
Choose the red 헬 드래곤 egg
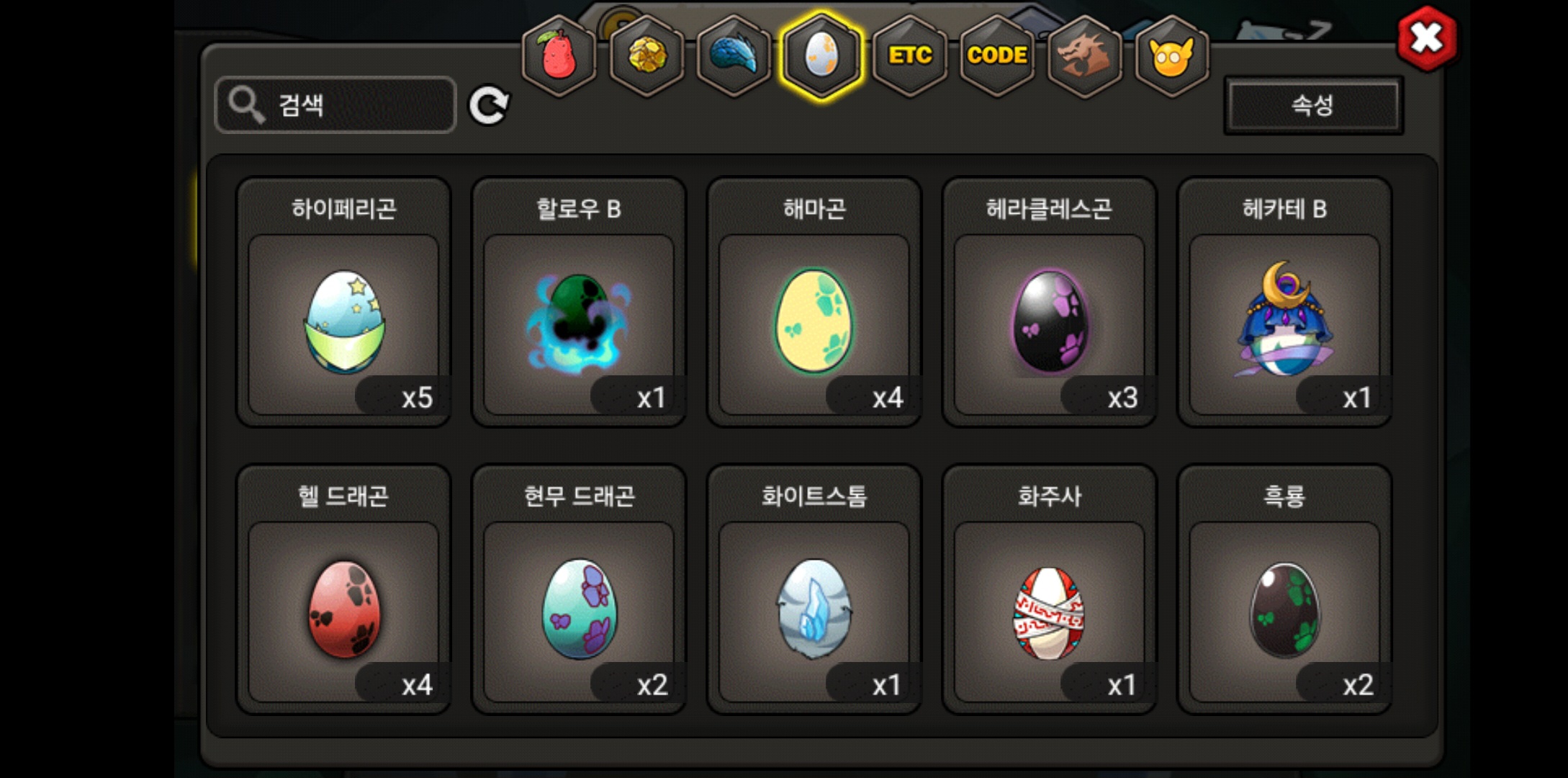[x=344, y=589]
